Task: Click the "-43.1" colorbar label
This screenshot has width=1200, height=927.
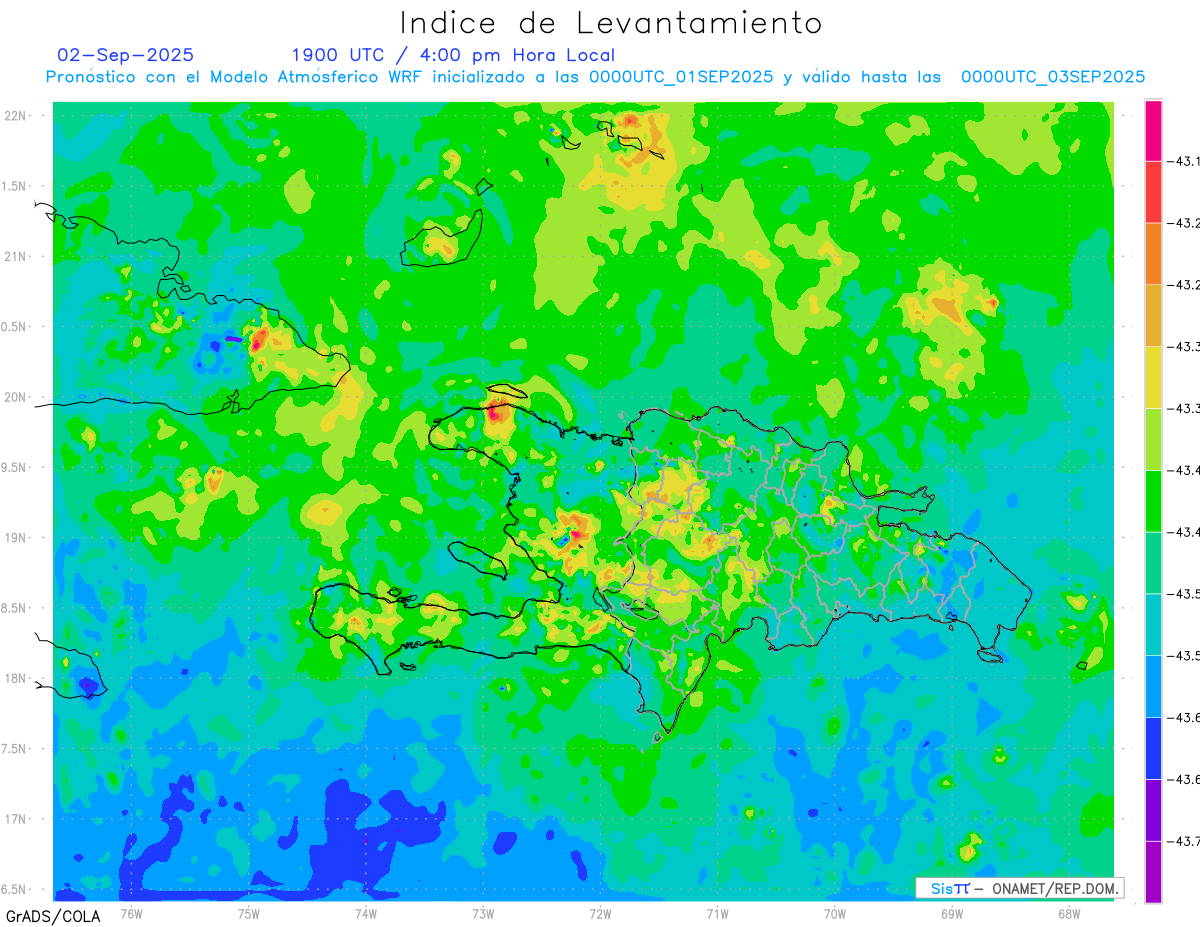Action: point(1186,161)
